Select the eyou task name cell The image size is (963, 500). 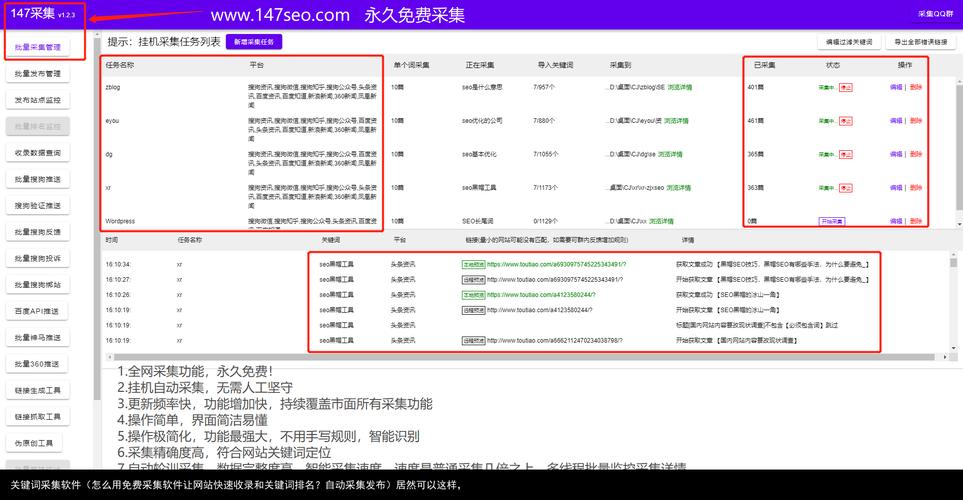pyautogui.click(x=112, y=121)
